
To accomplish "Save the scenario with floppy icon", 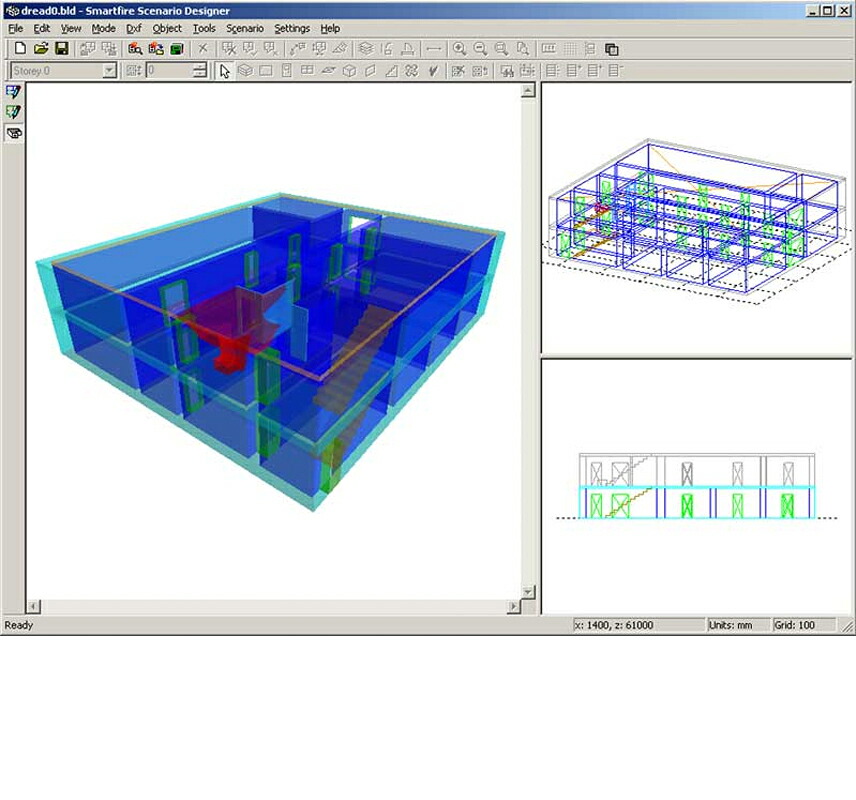I will coord(62,49).
